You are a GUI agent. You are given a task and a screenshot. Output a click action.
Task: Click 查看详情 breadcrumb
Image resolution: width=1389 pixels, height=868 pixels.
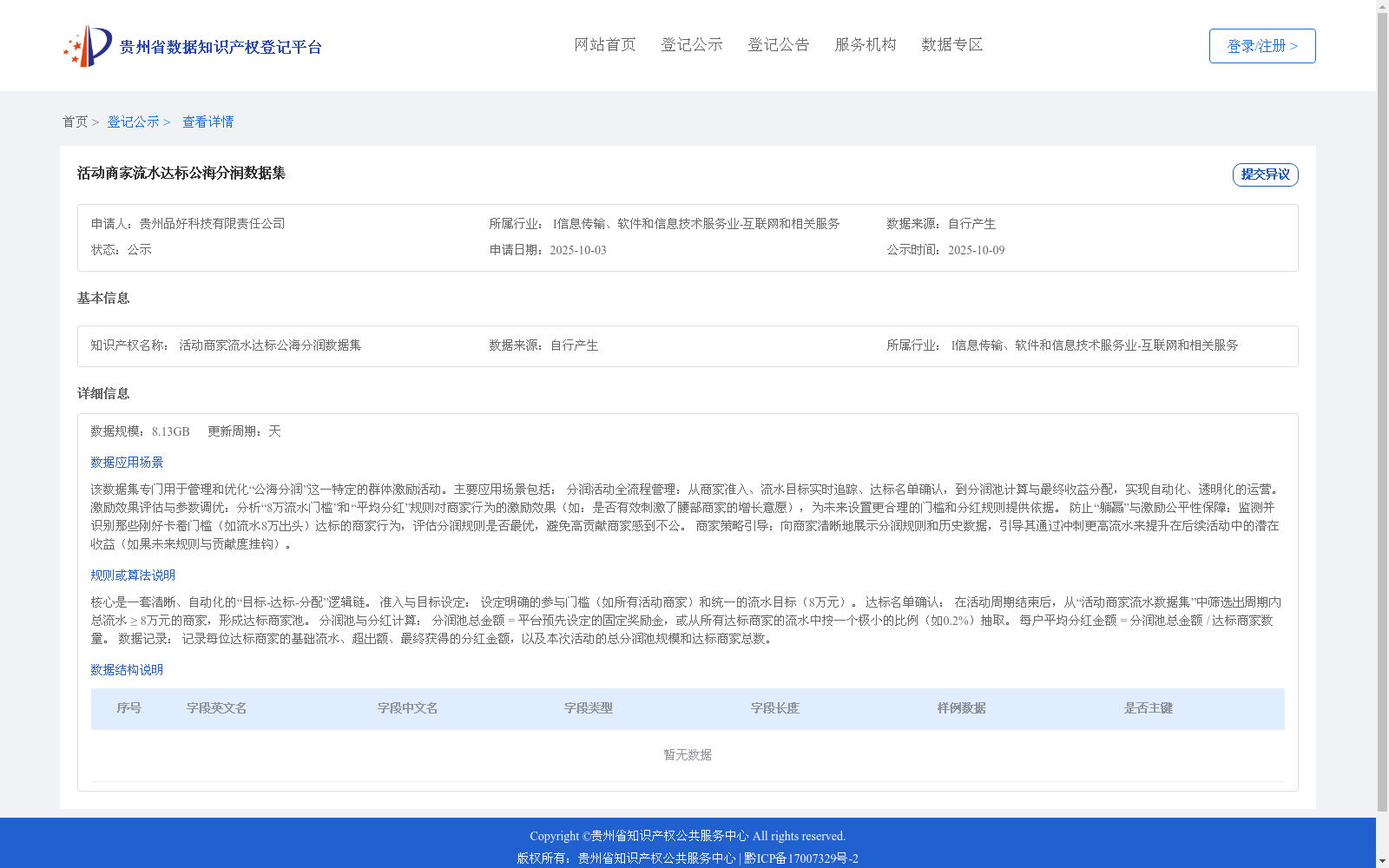coord(207,122)
